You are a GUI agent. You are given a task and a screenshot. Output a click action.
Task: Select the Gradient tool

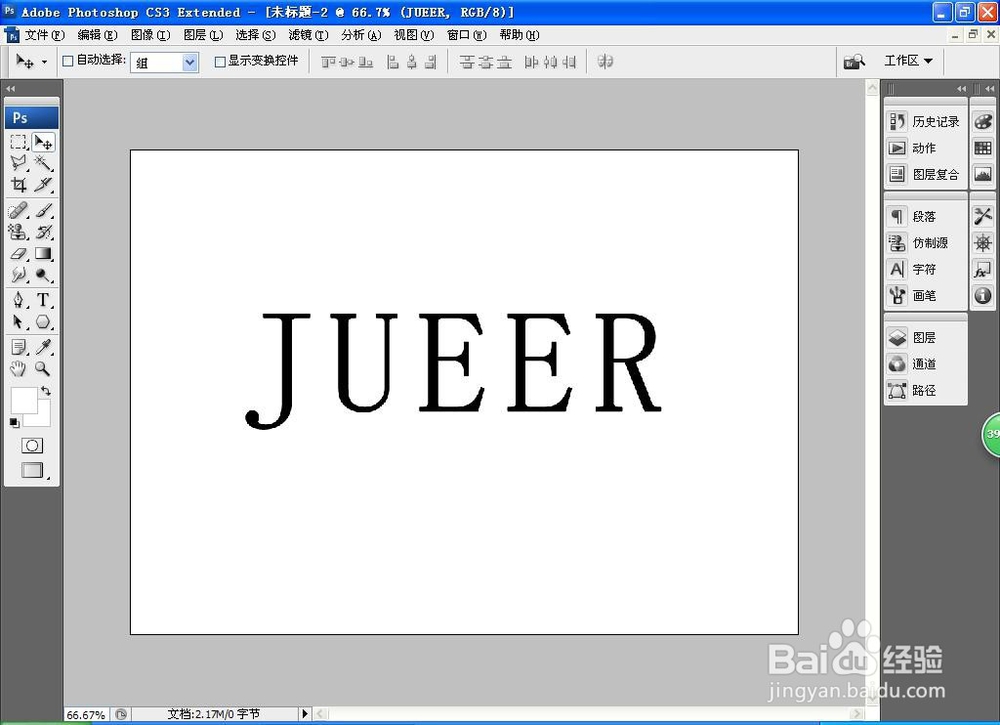[x=43, y=253]
